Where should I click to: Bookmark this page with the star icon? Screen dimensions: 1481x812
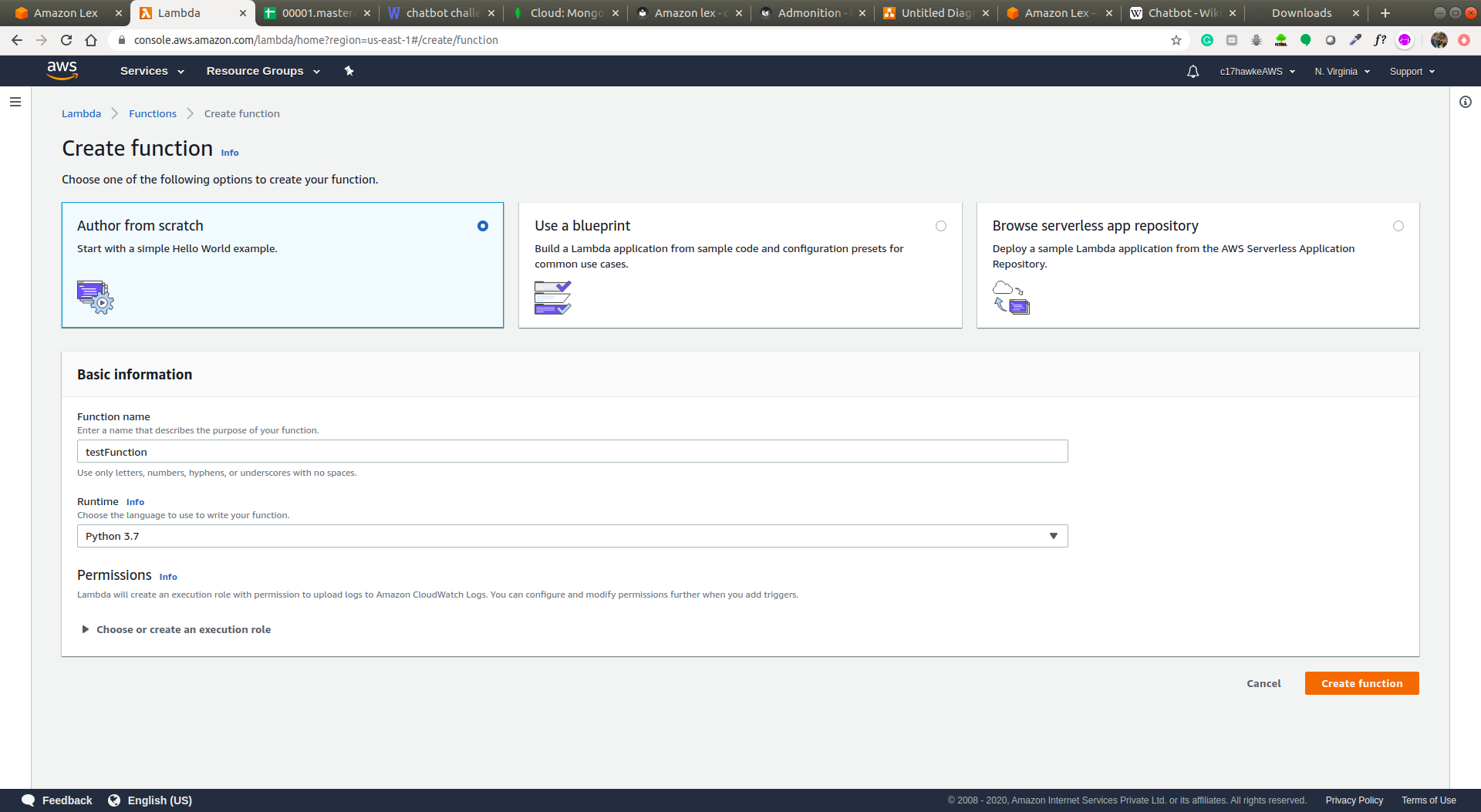click(x=1176, y=40)
